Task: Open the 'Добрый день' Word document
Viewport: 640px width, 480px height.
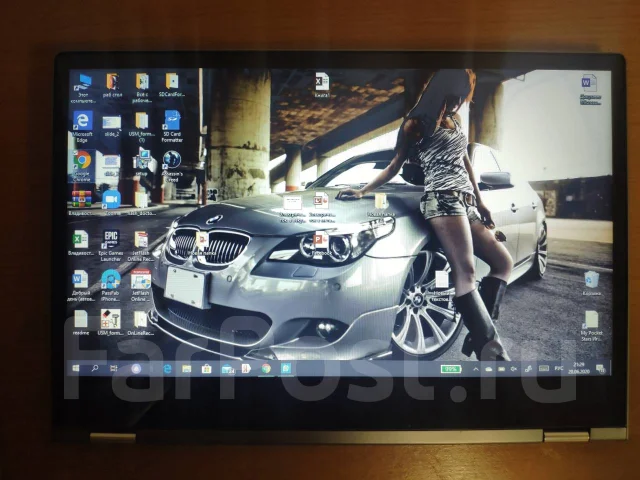Action: 81,285
